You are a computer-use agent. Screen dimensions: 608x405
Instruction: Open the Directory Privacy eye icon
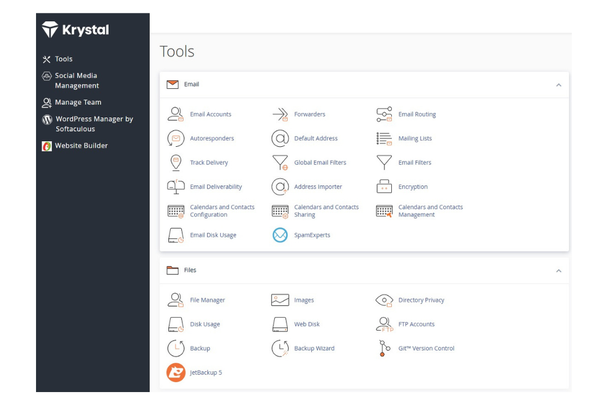[384, 300]
